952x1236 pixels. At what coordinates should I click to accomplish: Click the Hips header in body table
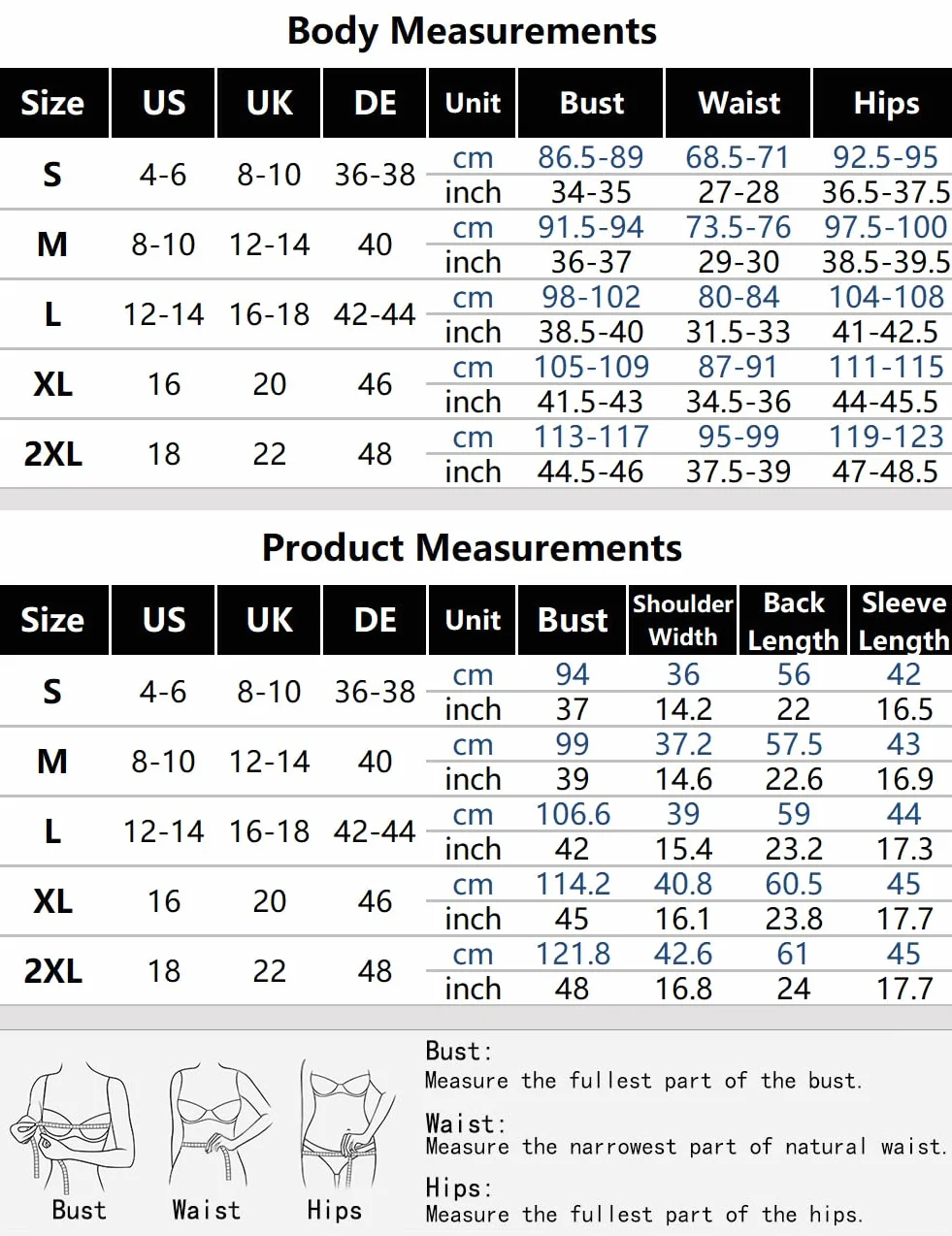tap(886, 103)
